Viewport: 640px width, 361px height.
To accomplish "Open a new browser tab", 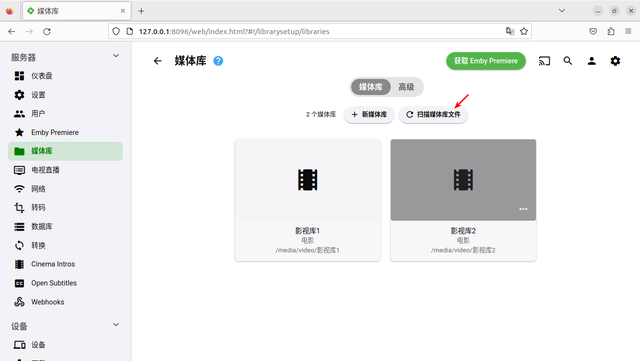I will coord(141,11).
